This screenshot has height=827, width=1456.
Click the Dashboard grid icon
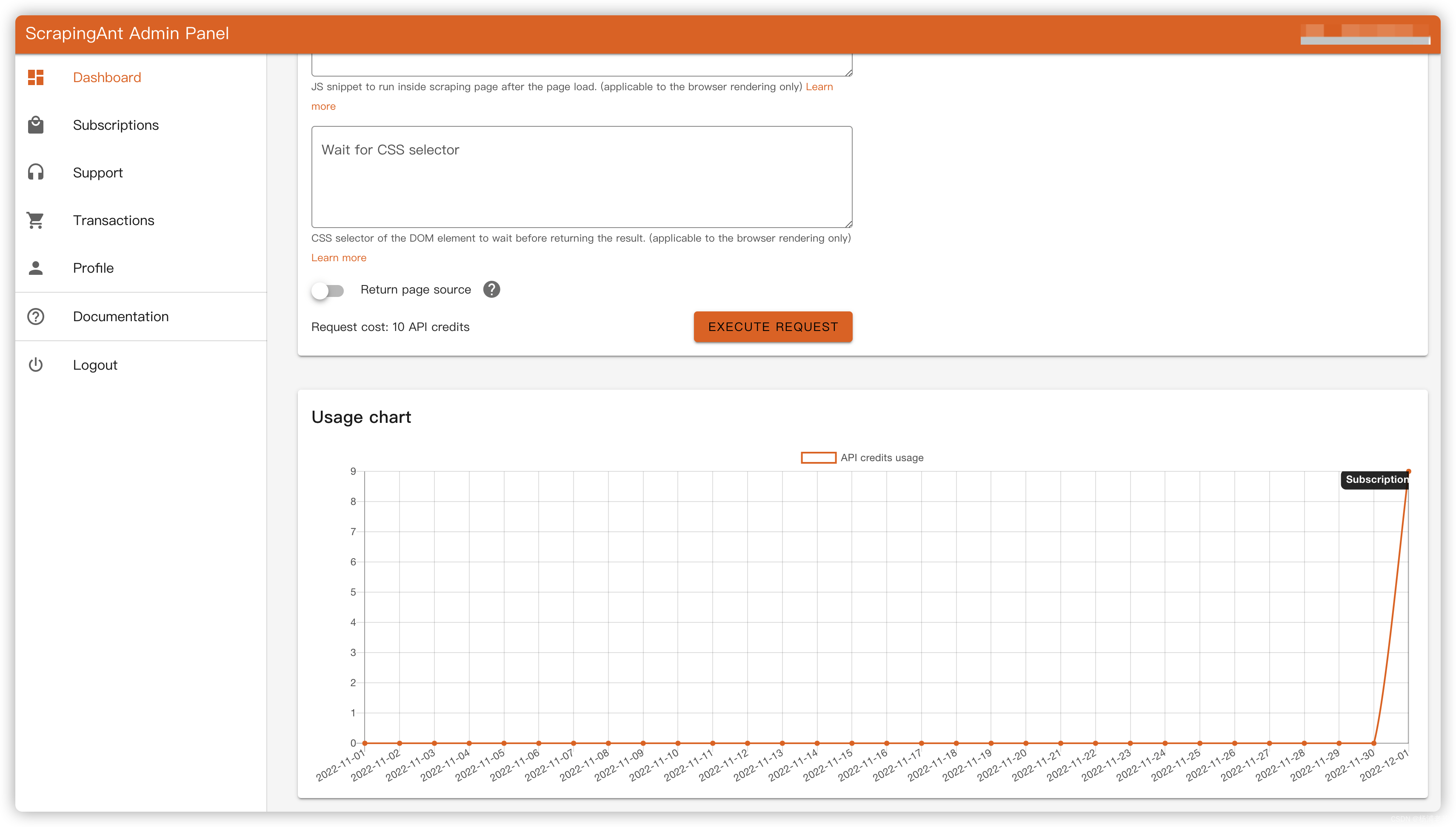[36, 77]
